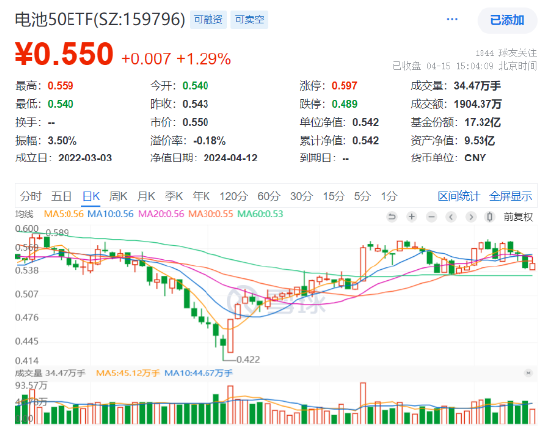This screenshot has width=550, height=427.
Task: Click the 成交额 1904.37万 value
Action: click(x=477, y=104)
